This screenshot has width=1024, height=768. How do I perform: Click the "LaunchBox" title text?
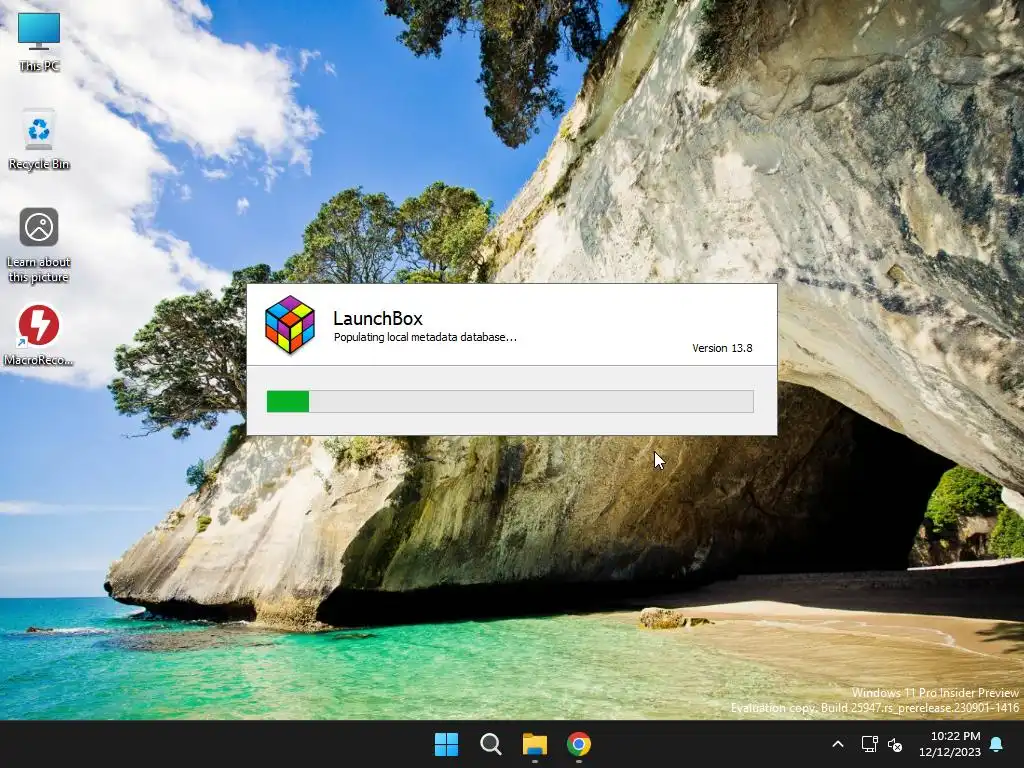click(x=377, y=318)
